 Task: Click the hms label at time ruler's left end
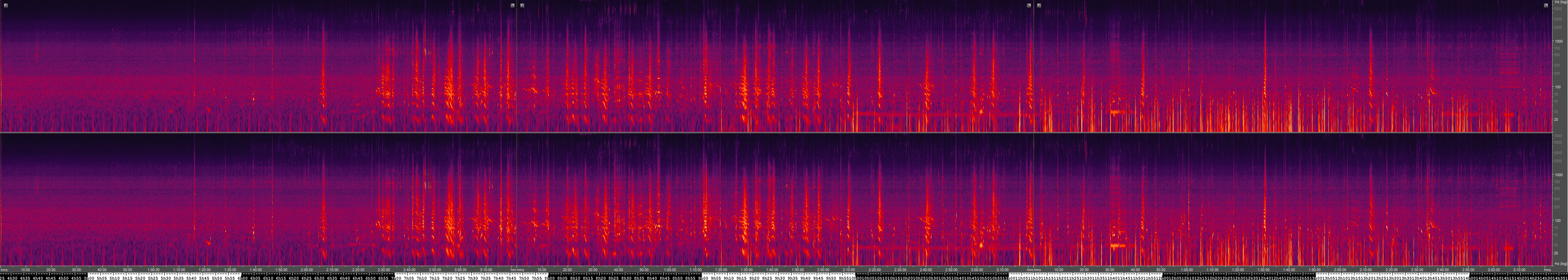[4, 270]
